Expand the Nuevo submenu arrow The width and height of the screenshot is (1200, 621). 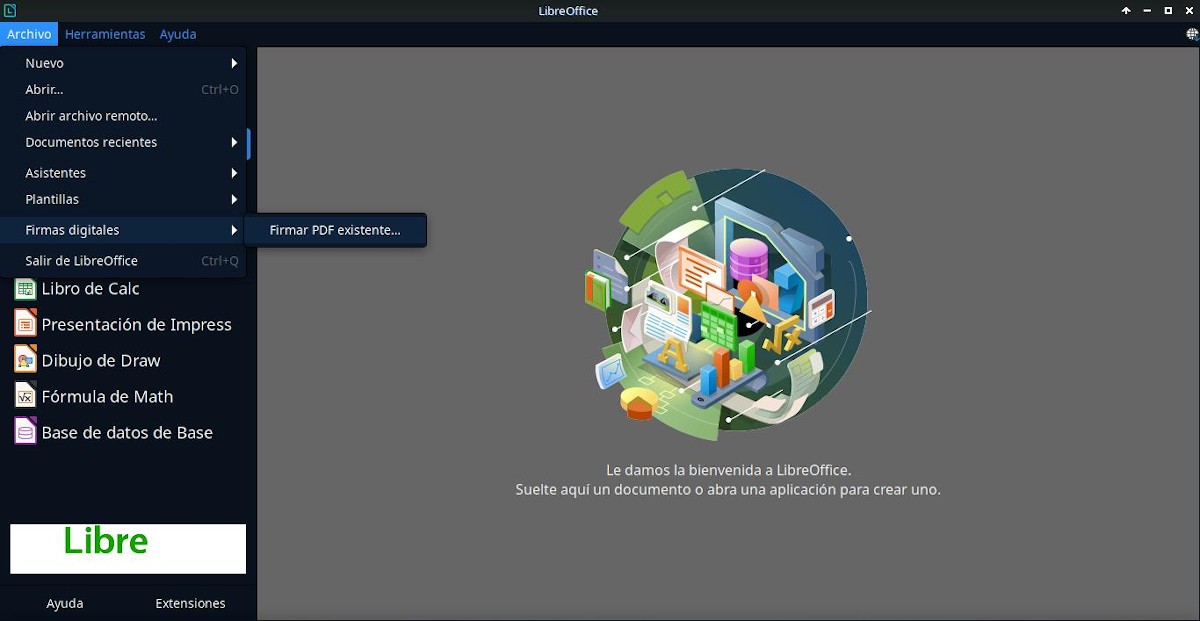(x=234, y=63)
